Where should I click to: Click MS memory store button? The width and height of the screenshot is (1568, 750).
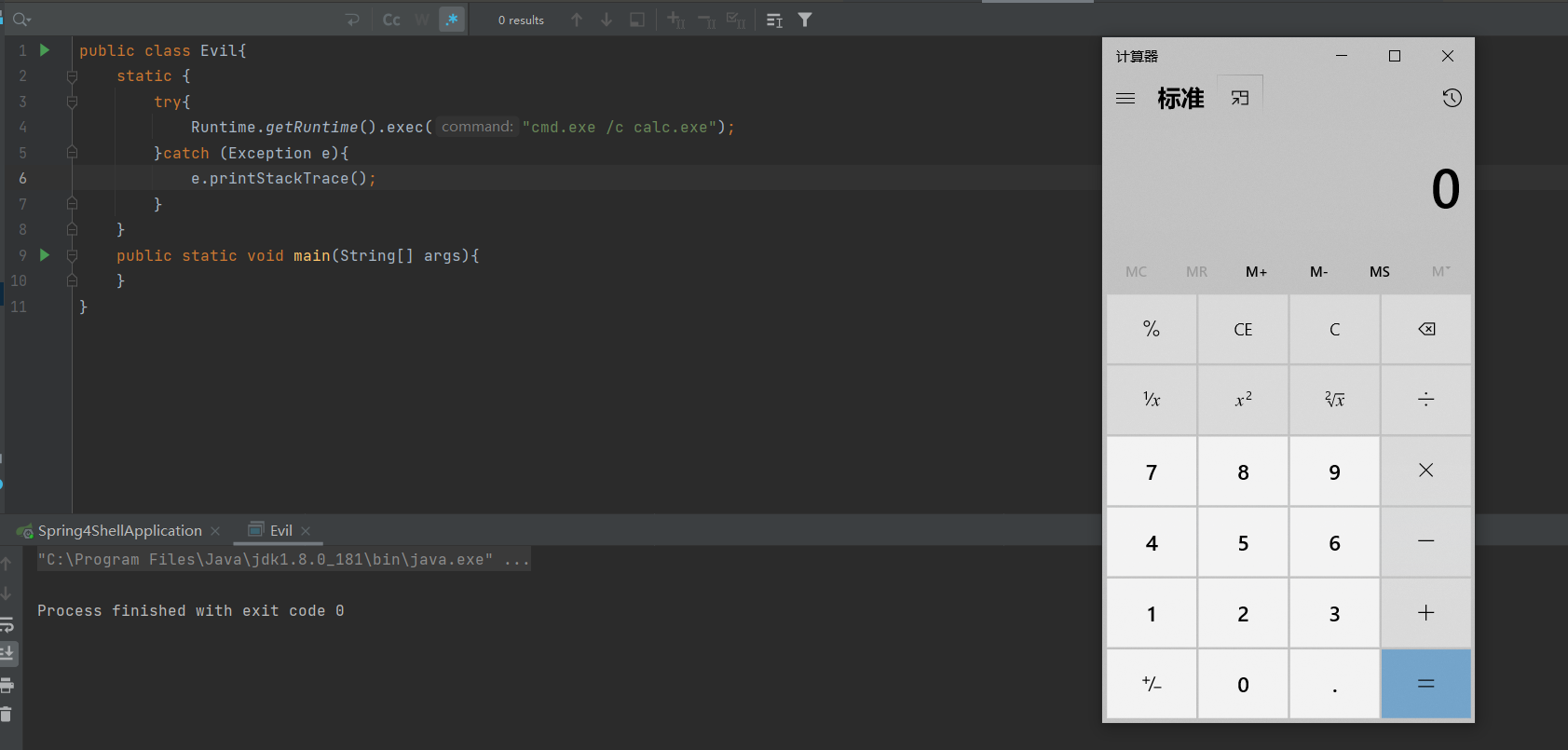click(x=1380, y=272)
